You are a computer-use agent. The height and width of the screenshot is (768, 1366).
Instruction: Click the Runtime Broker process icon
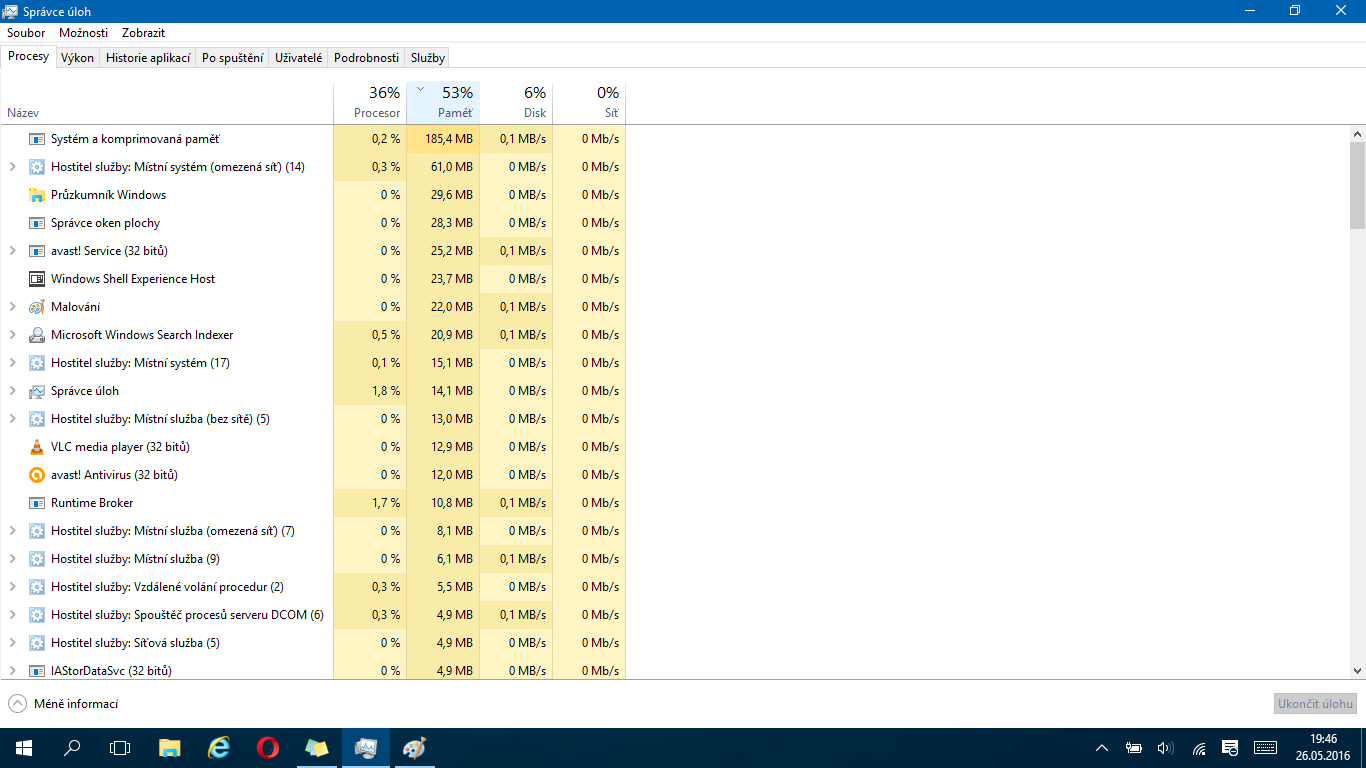click(x=37, y=503)
